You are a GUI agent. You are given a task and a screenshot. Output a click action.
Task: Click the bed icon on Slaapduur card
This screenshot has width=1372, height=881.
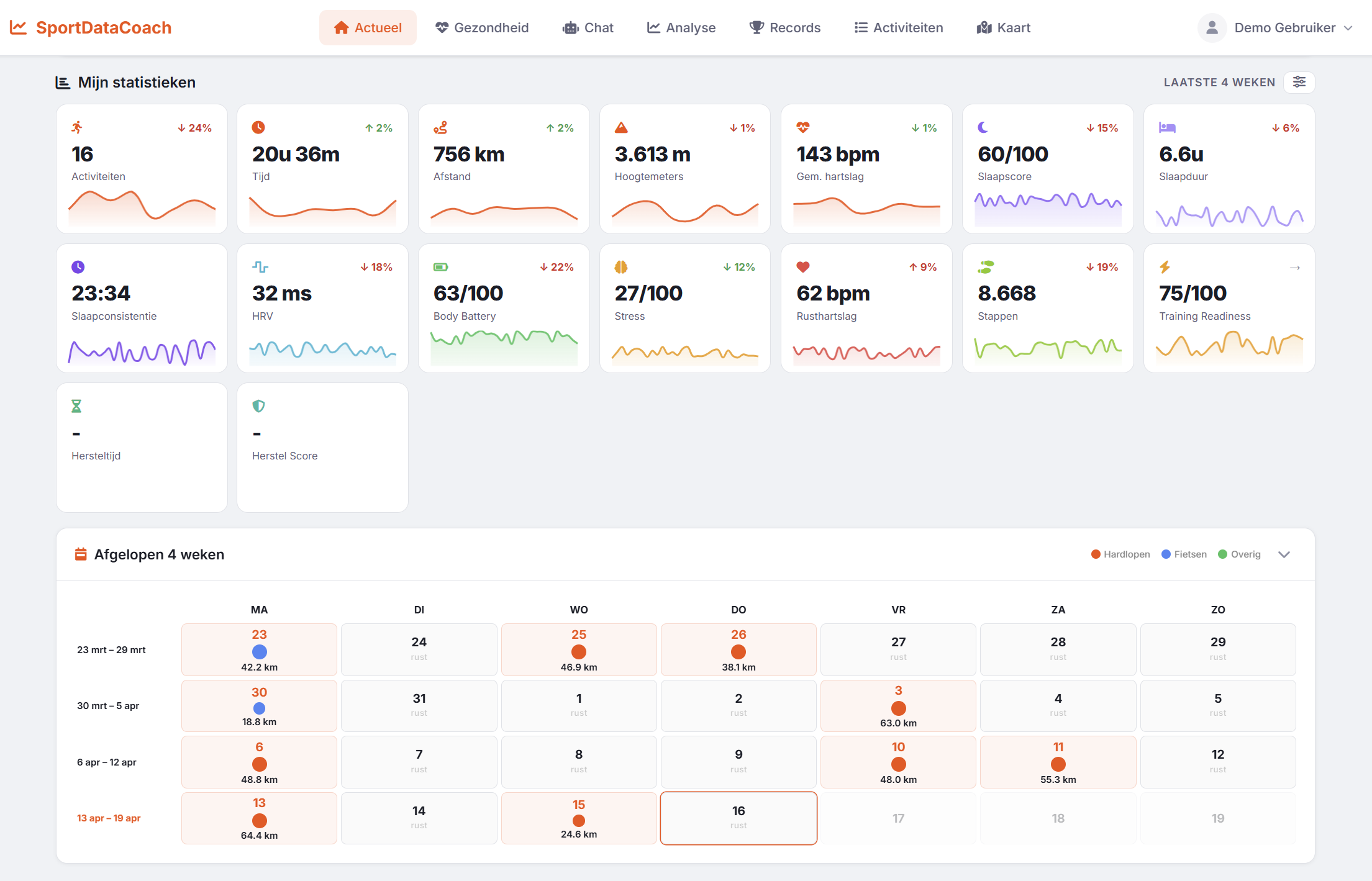coord(1167,127)
